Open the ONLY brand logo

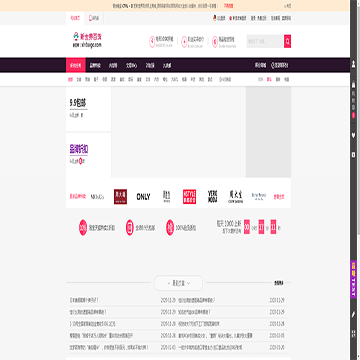click(x=143, y=197)
